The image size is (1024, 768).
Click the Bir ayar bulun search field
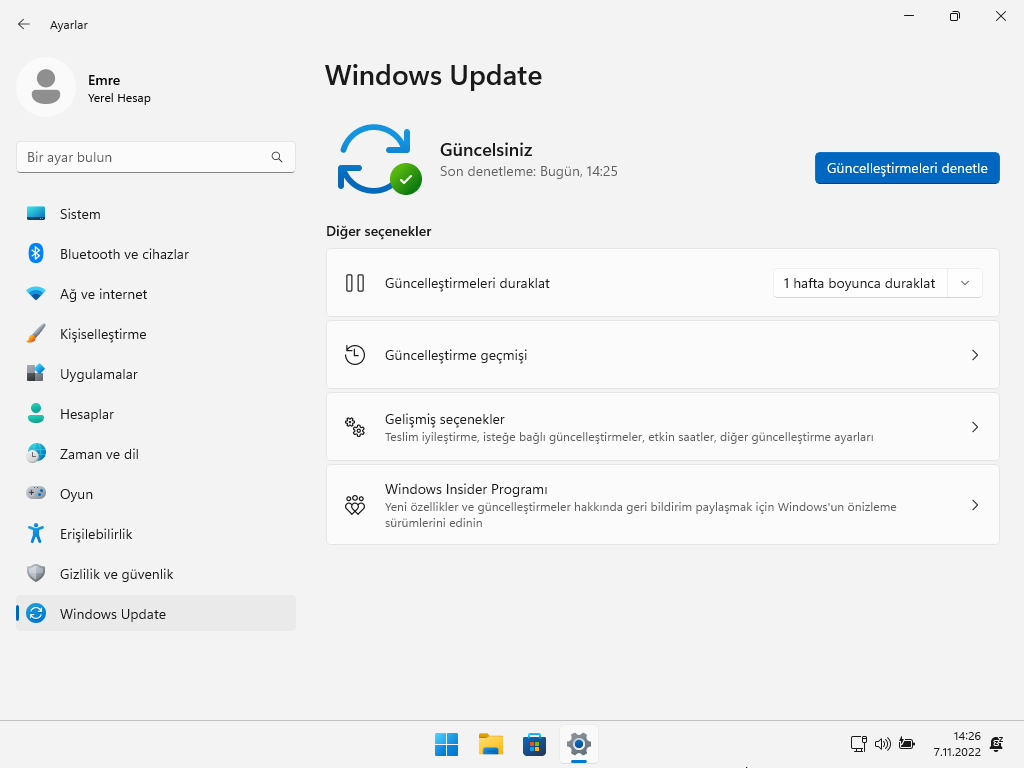tap(145, 157)
